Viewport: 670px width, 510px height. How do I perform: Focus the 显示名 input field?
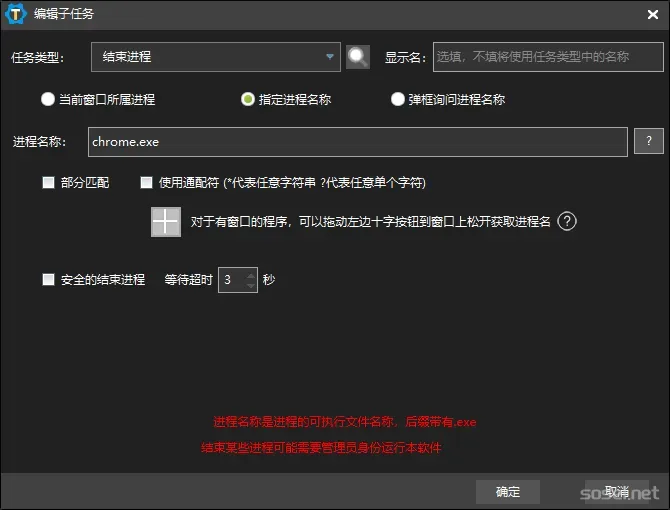[x=548, y=57]
